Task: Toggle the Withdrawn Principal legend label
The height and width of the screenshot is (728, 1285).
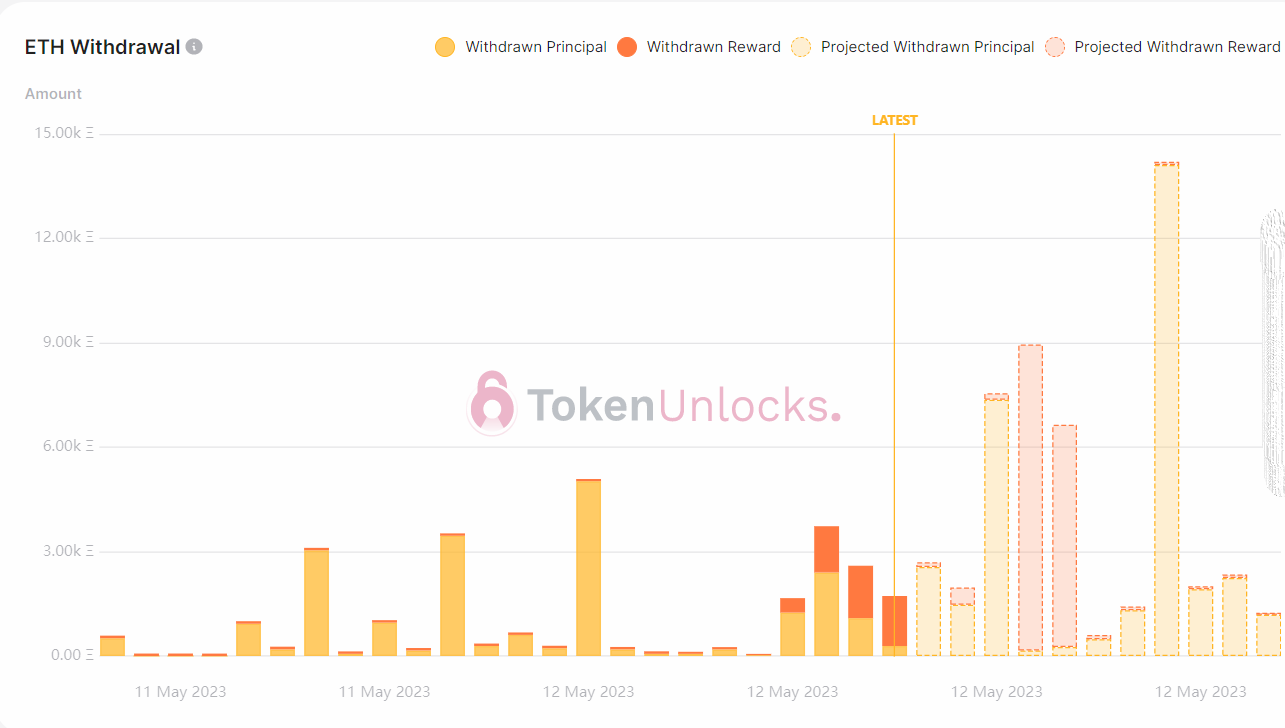Action: coord(536,47)
